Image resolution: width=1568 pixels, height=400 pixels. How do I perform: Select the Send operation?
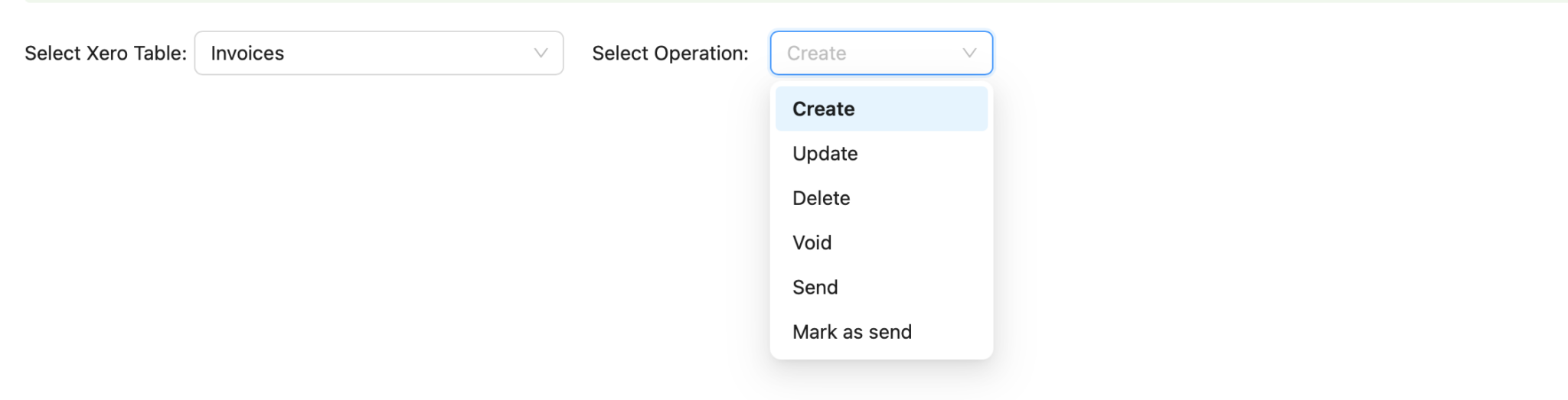pos(881,287)
